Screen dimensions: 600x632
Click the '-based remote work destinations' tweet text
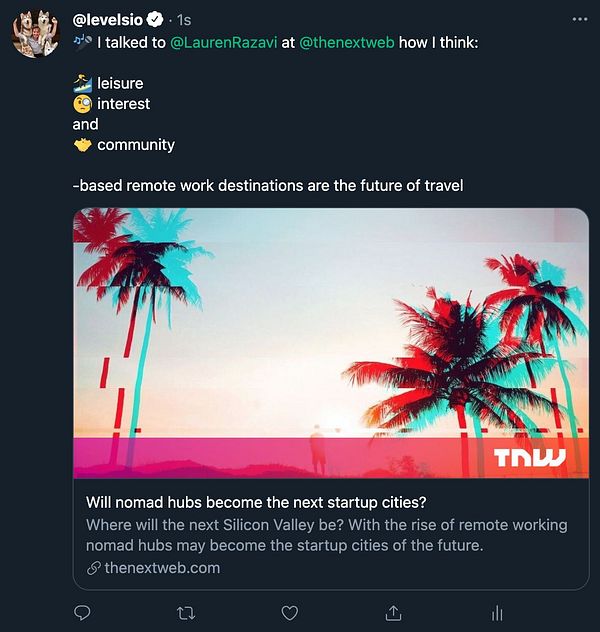coord(267,185)
